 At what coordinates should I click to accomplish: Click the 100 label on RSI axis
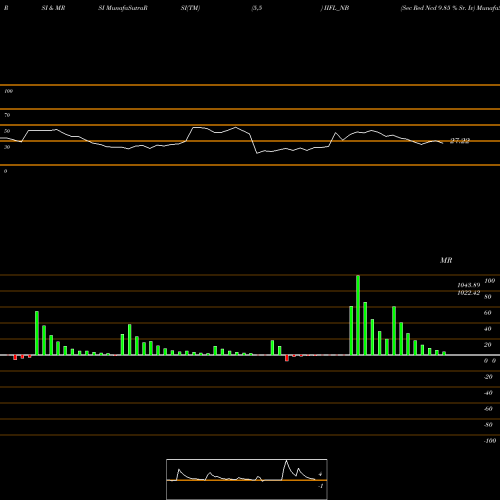point(8,91)
